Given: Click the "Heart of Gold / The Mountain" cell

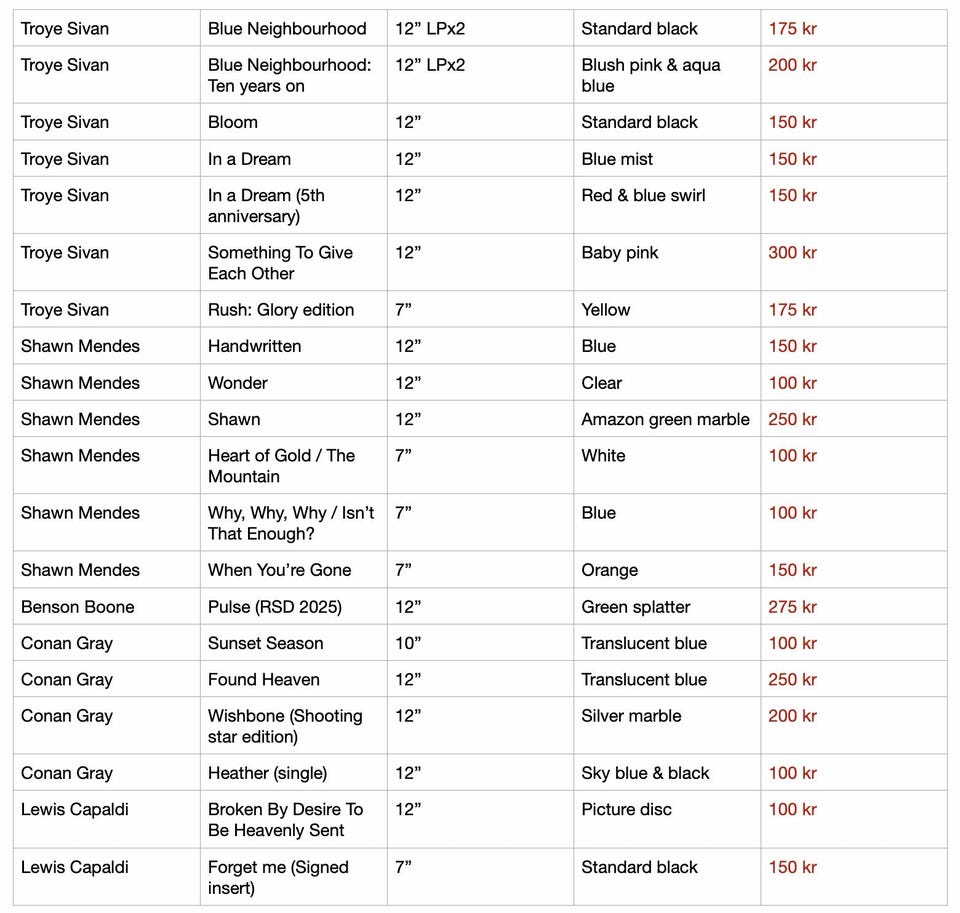Looking at the screenshot, I should (281, 465).
